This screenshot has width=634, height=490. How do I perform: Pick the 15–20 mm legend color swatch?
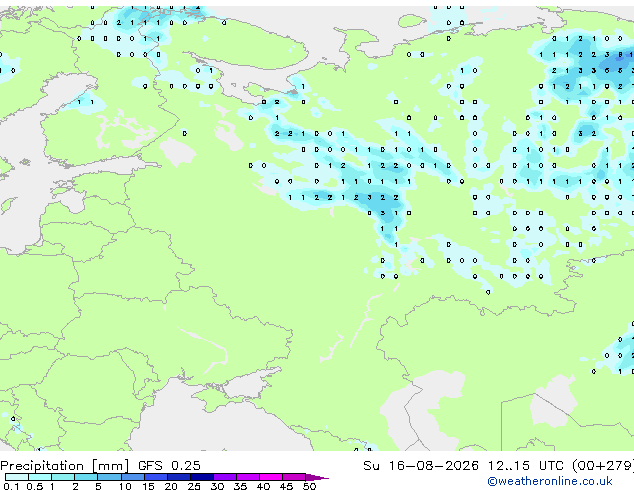click(155, 477)
